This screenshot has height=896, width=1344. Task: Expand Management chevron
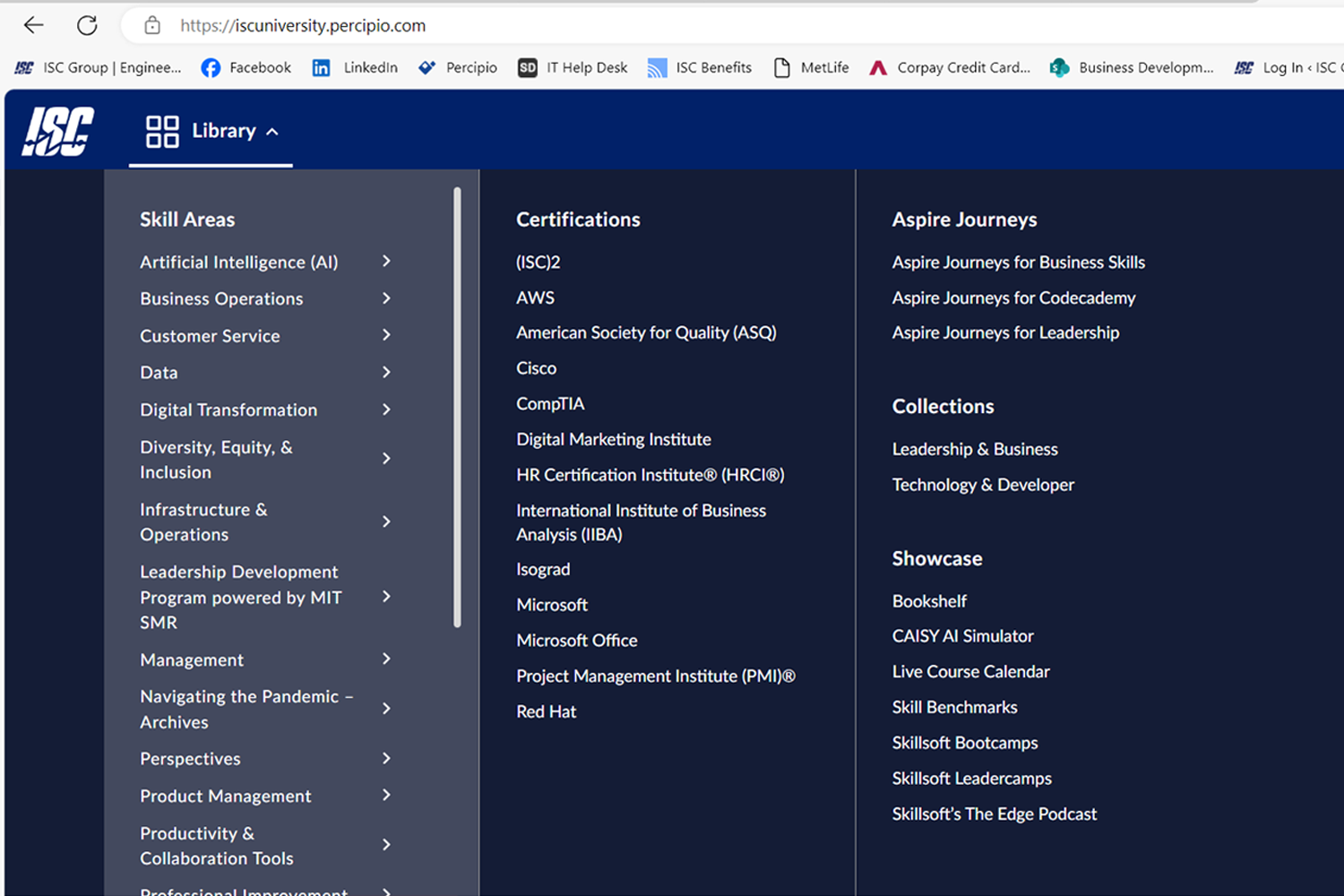tap(386, 659)
